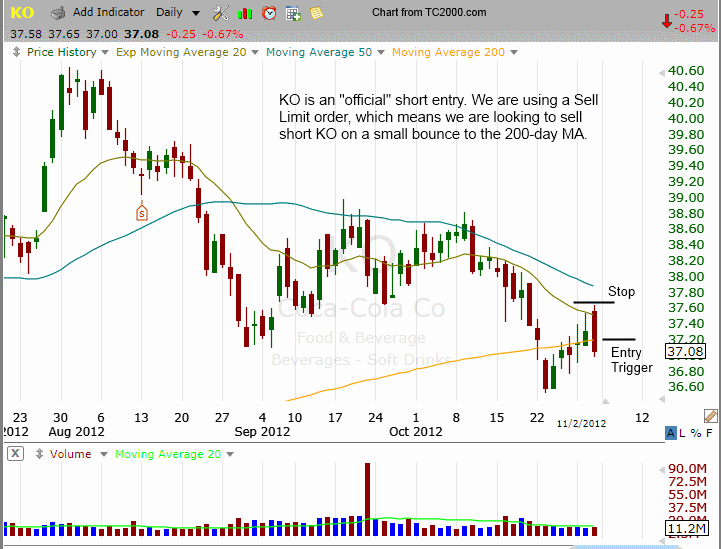Click the KO short entry annotation text
Image resolution: width=721 pixels, height=549 pixels.
click(x=438, y=117)
